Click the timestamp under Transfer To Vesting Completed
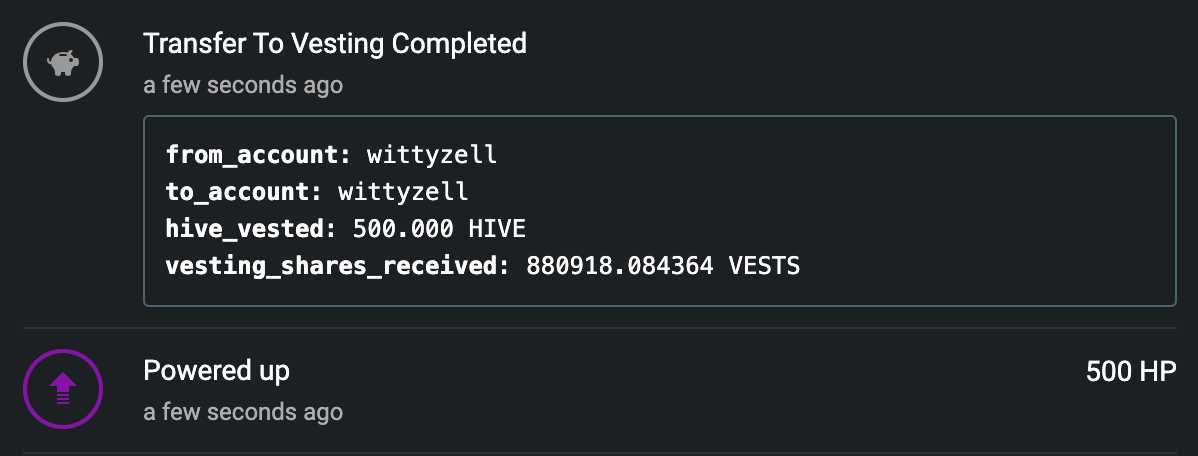1198x456 pixels. [243, 85]
